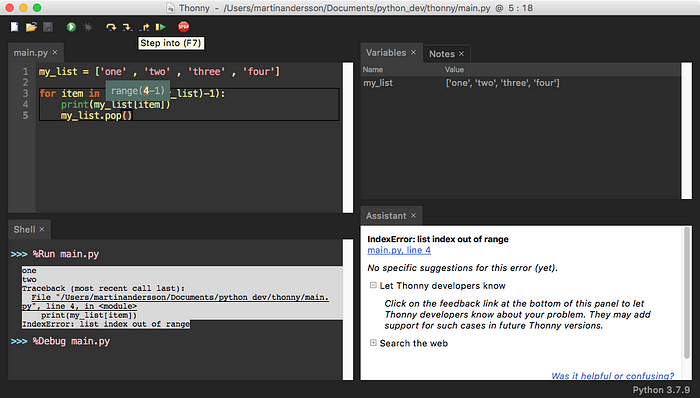This screenshot has width=700, height=398.
Task: Run current script with green play icon
Action: tap(71, 27)
